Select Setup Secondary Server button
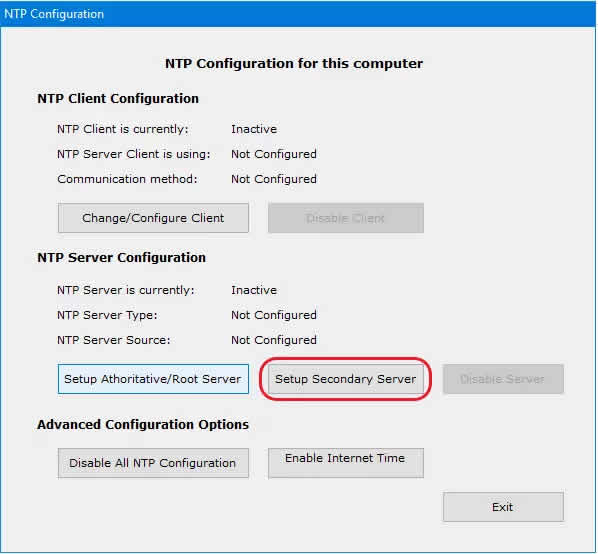The height and width of the screenshot is (554, 598). tap(346, 379)
